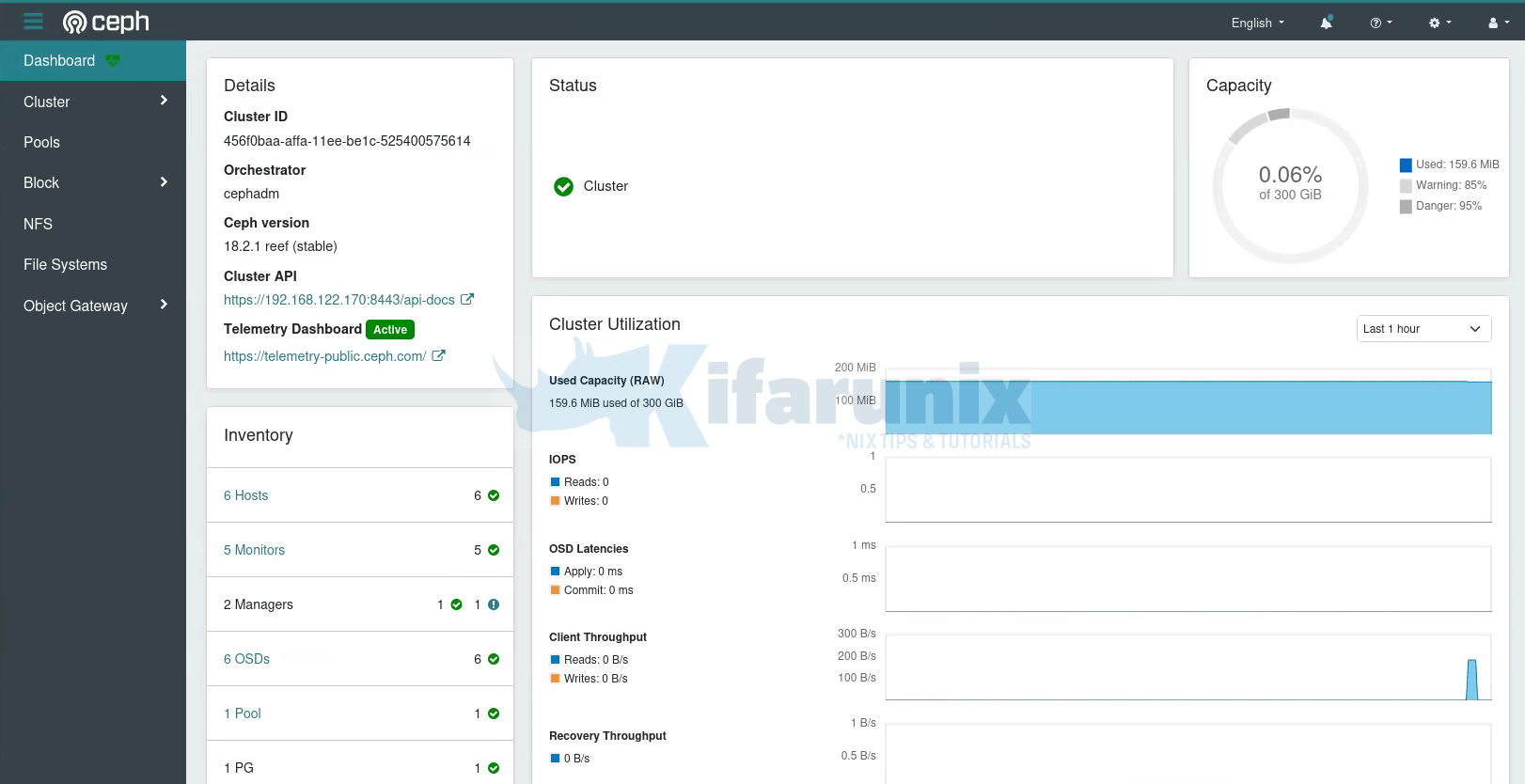Expand the Block sidebar section

click(x=93, y=182)
